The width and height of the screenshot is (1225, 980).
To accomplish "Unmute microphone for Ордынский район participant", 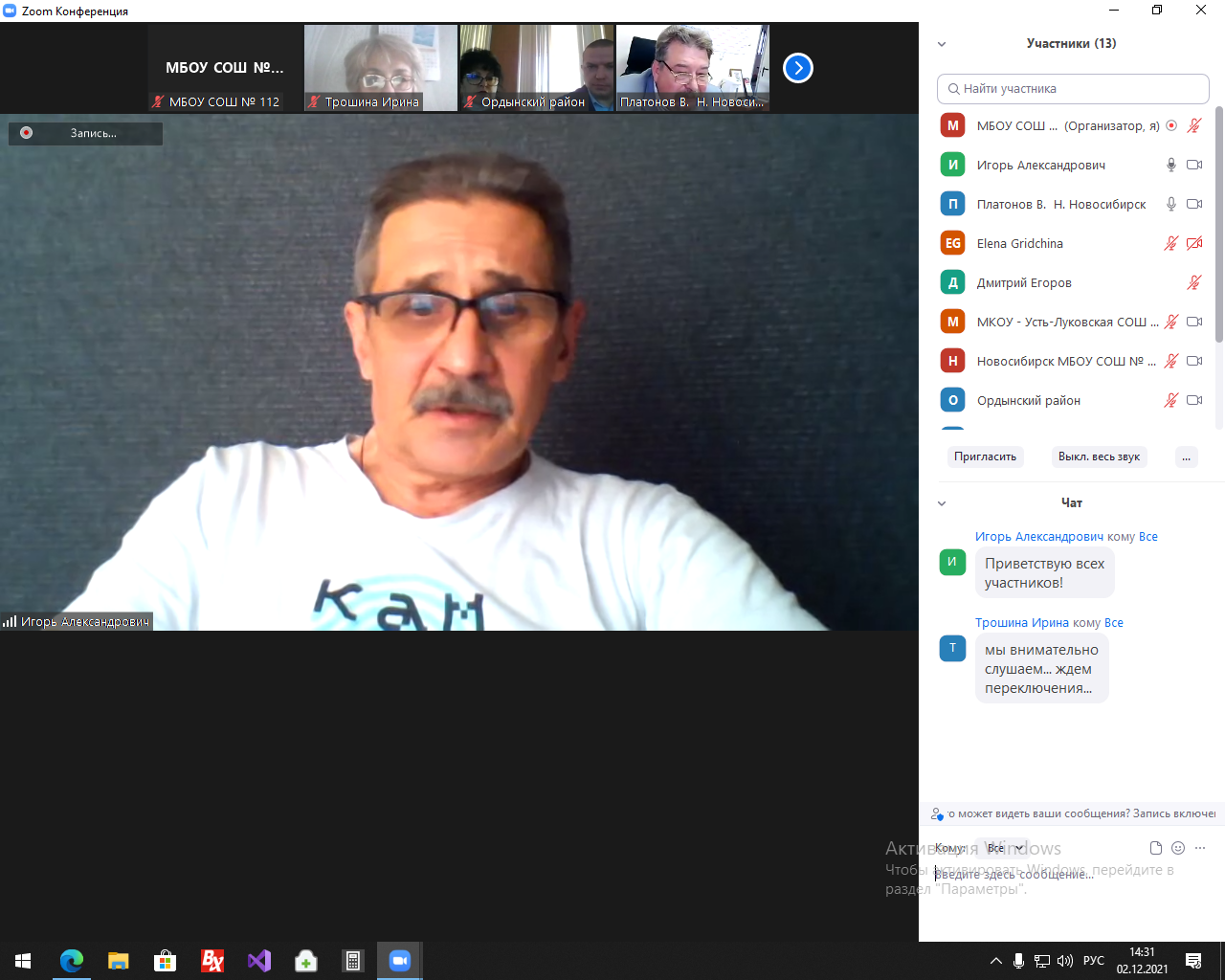I will (x=1170, y=400).
